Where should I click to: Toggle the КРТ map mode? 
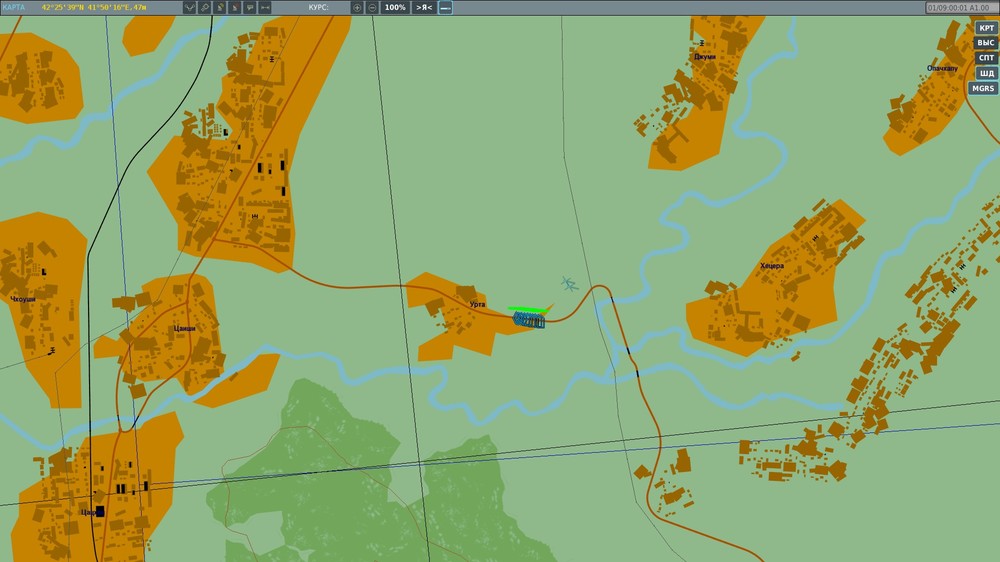[986, 27]
